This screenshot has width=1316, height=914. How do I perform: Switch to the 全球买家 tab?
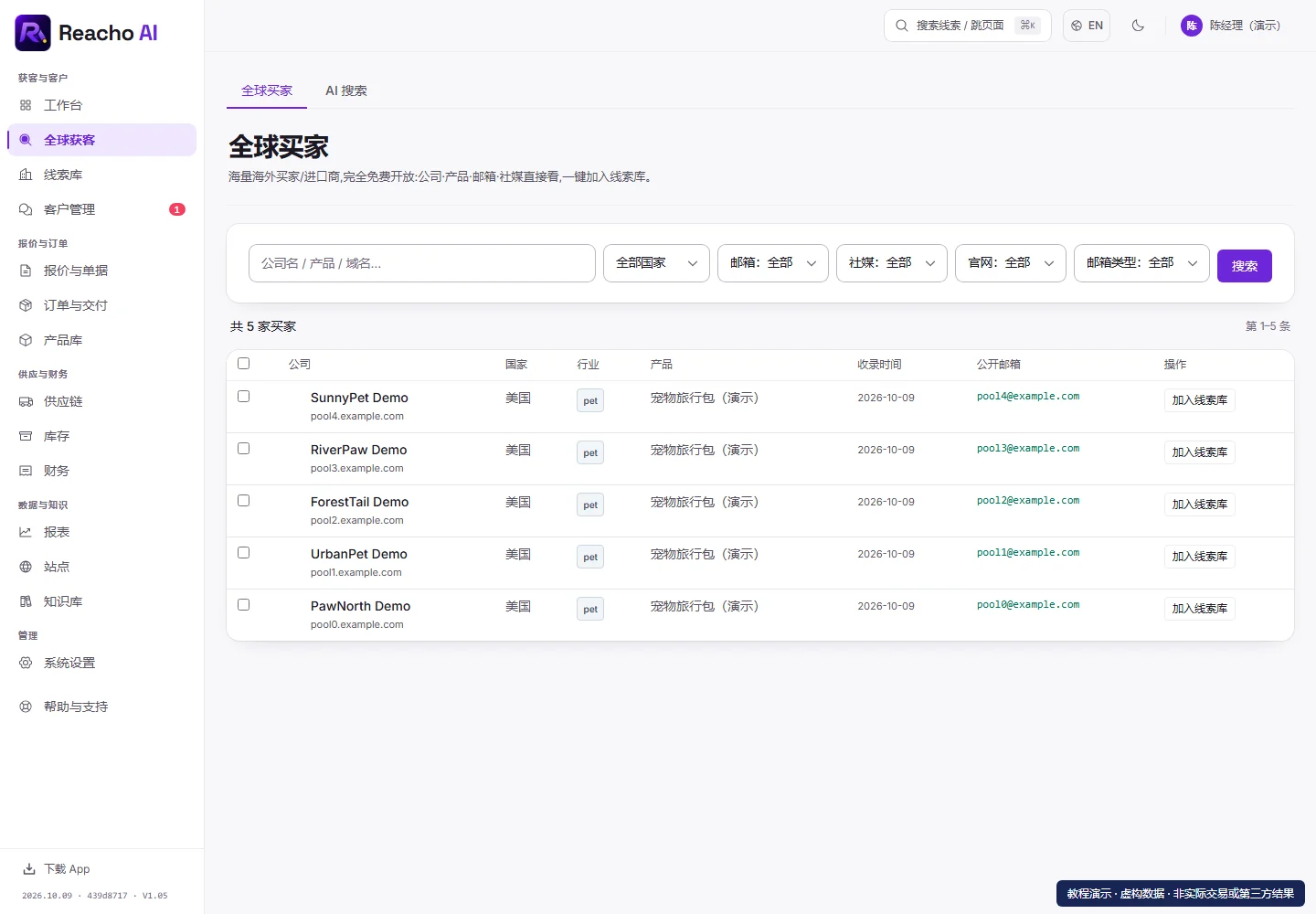point(267,90)
